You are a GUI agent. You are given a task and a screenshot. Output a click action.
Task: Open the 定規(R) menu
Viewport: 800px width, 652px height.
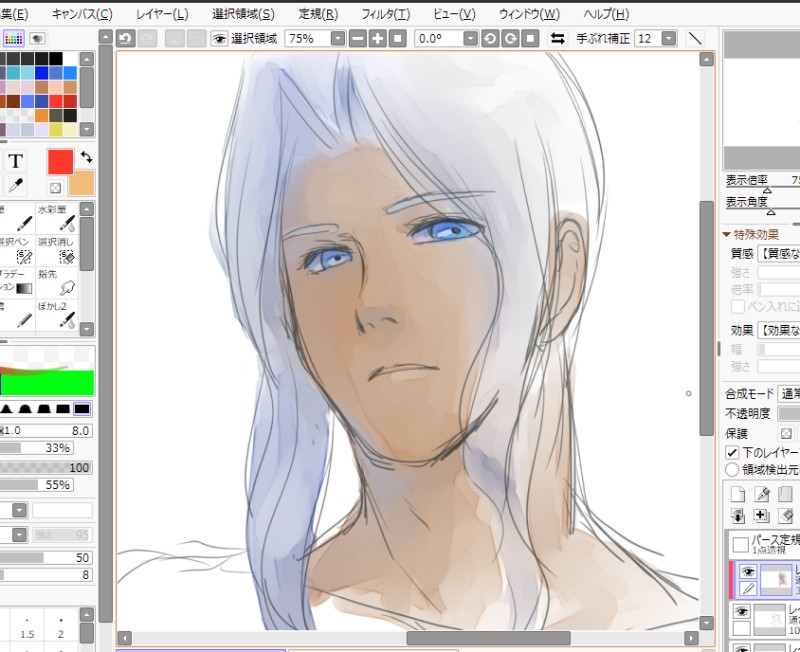[318, 14]
